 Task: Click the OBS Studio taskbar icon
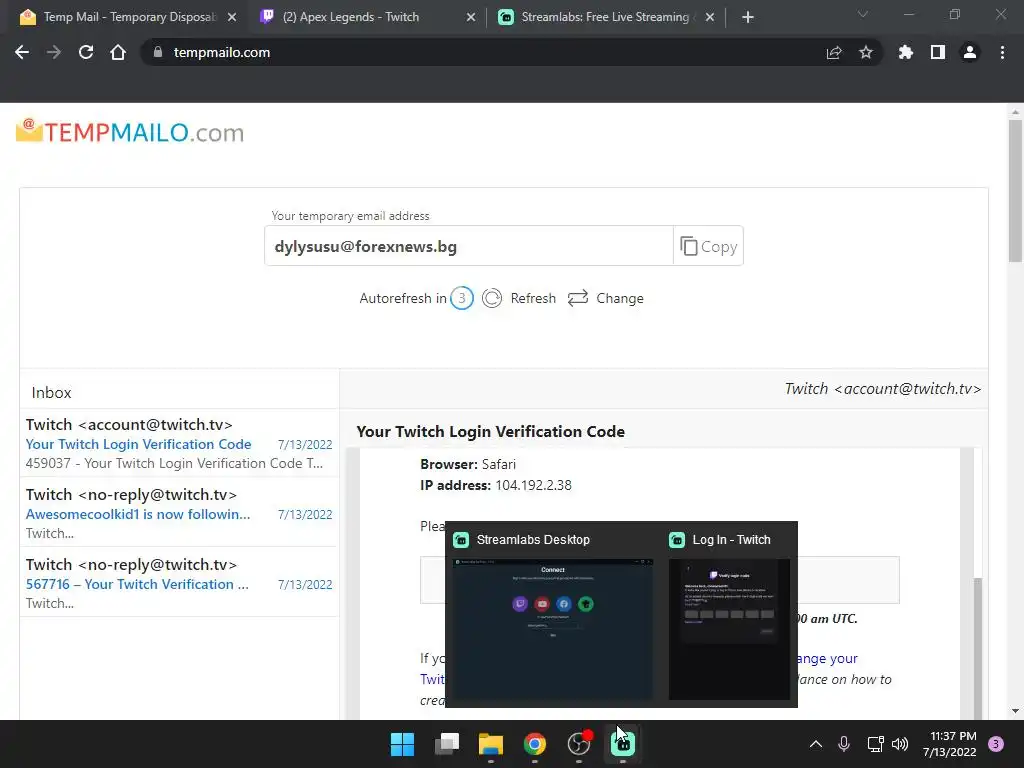[x=579, y=744]
